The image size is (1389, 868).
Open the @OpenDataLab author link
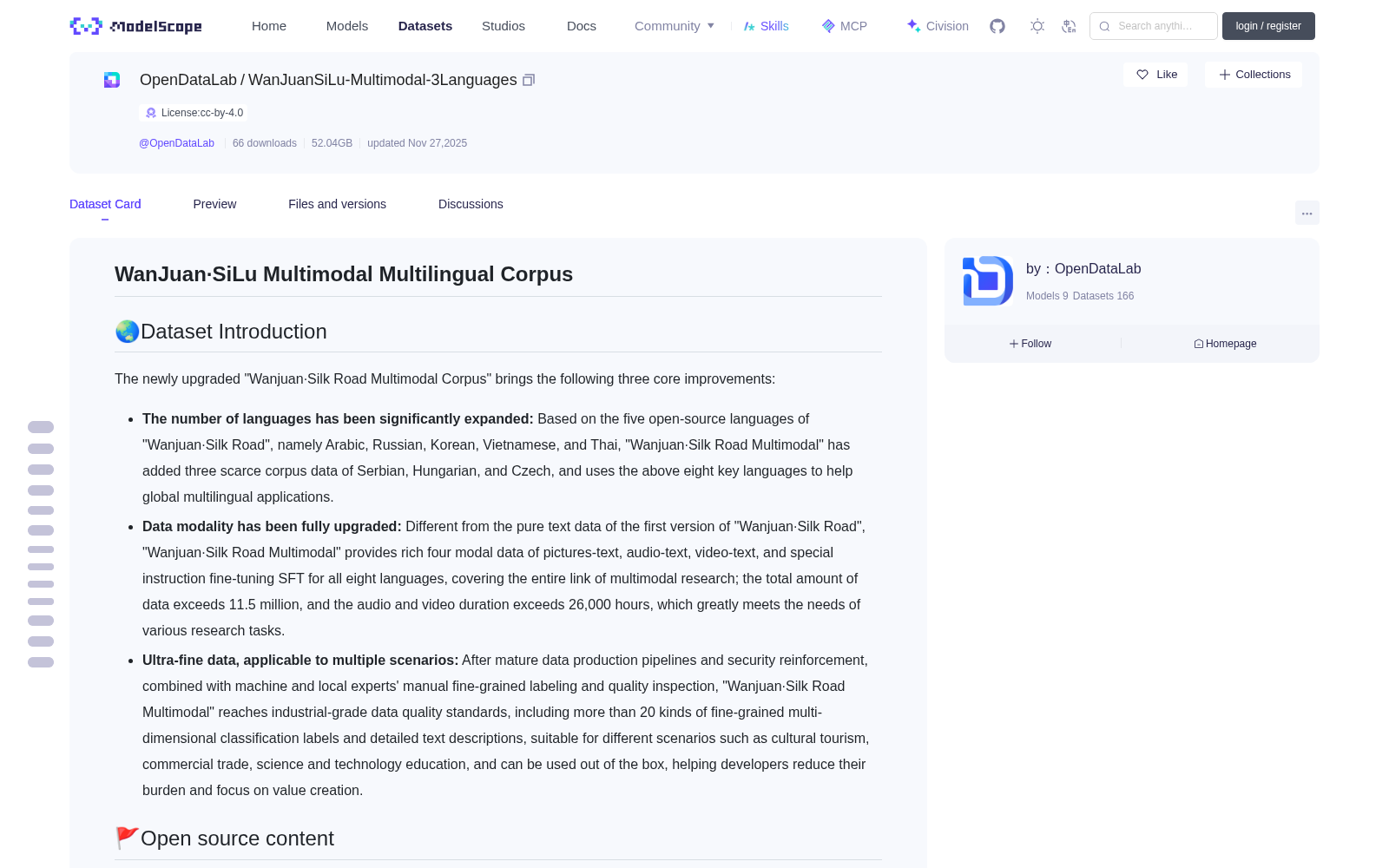coord(176,143)
